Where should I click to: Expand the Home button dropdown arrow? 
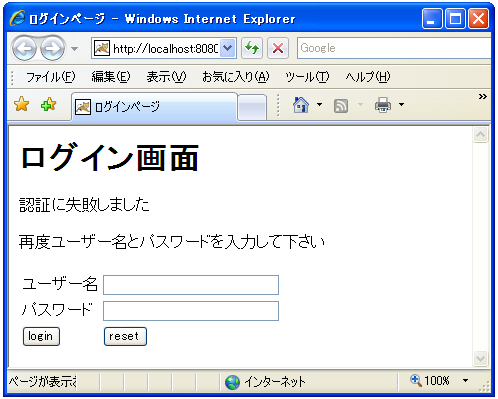click(x=319, y=105)
